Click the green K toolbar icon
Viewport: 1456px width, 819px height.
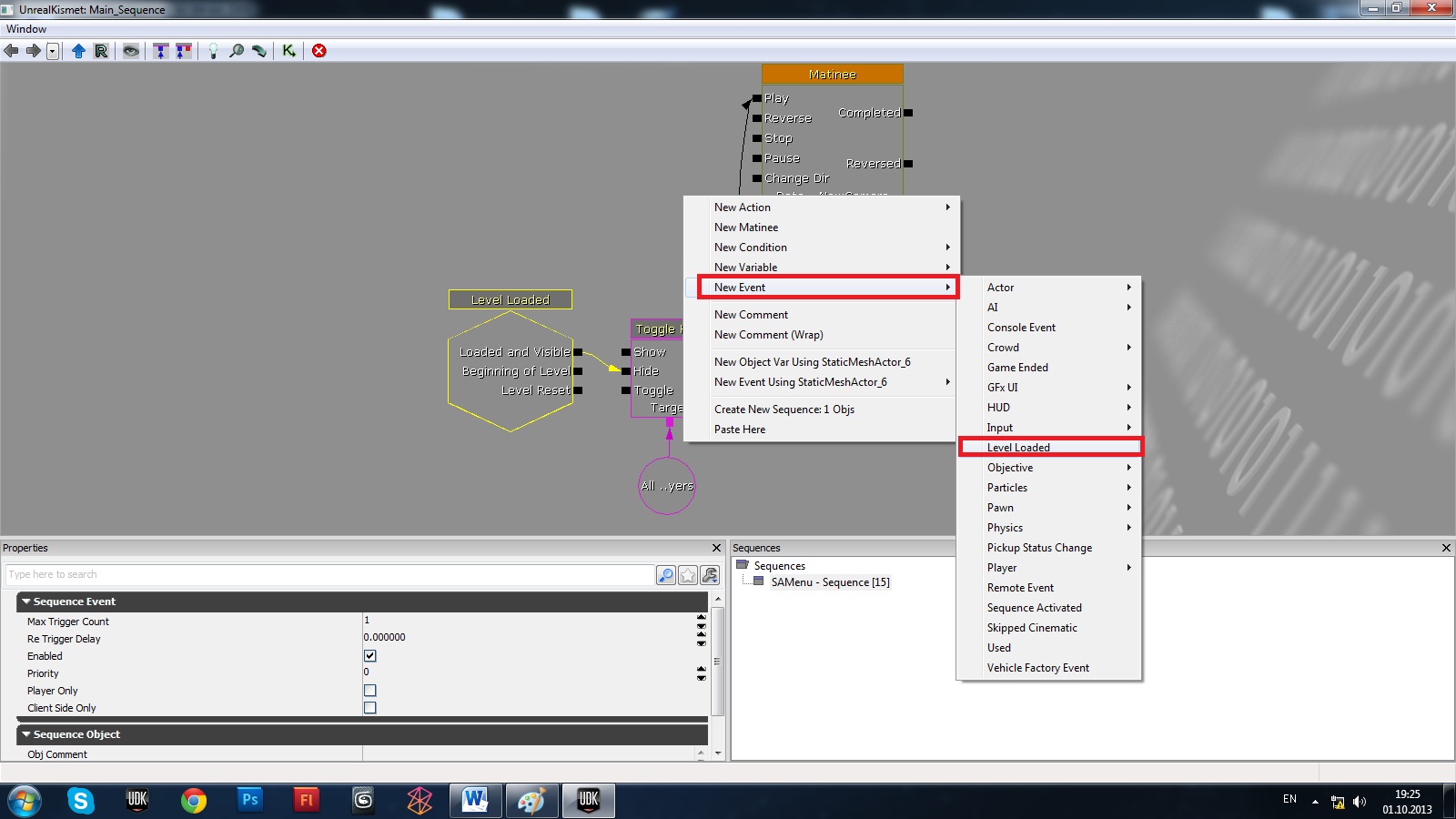tap(288, 51)
